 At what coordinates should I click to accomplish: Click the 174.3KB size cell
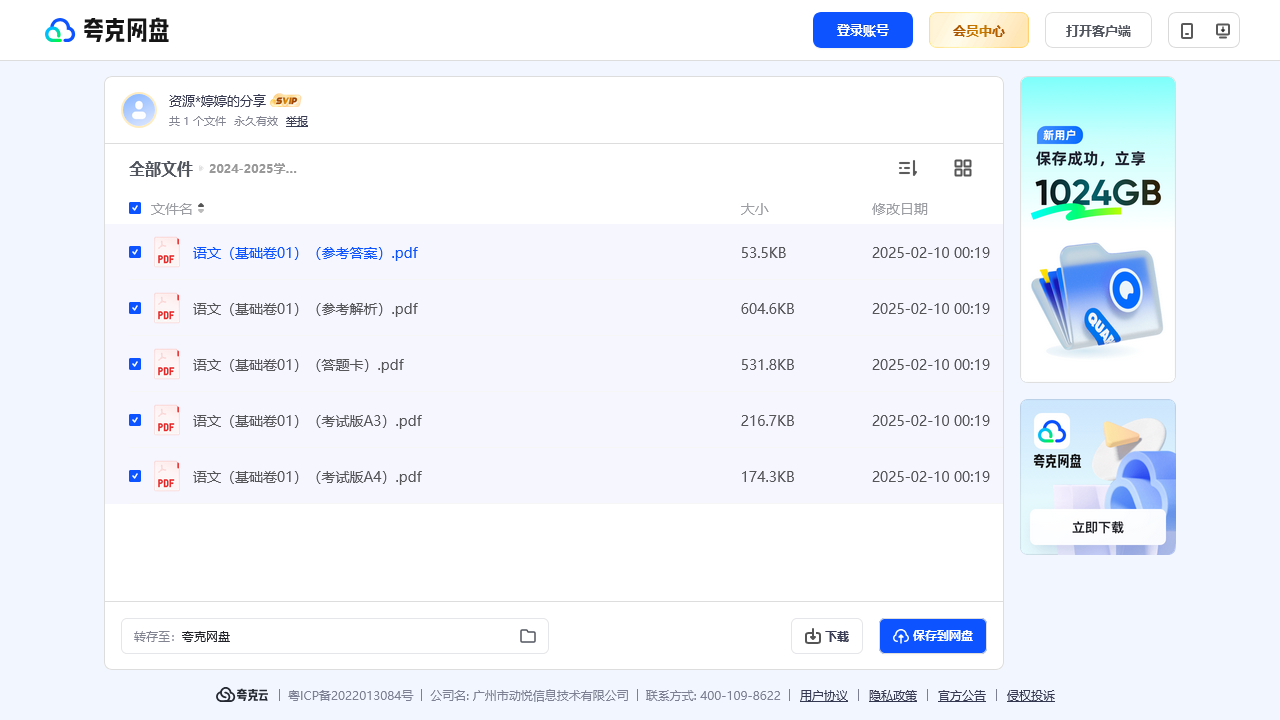coord(768,477)
